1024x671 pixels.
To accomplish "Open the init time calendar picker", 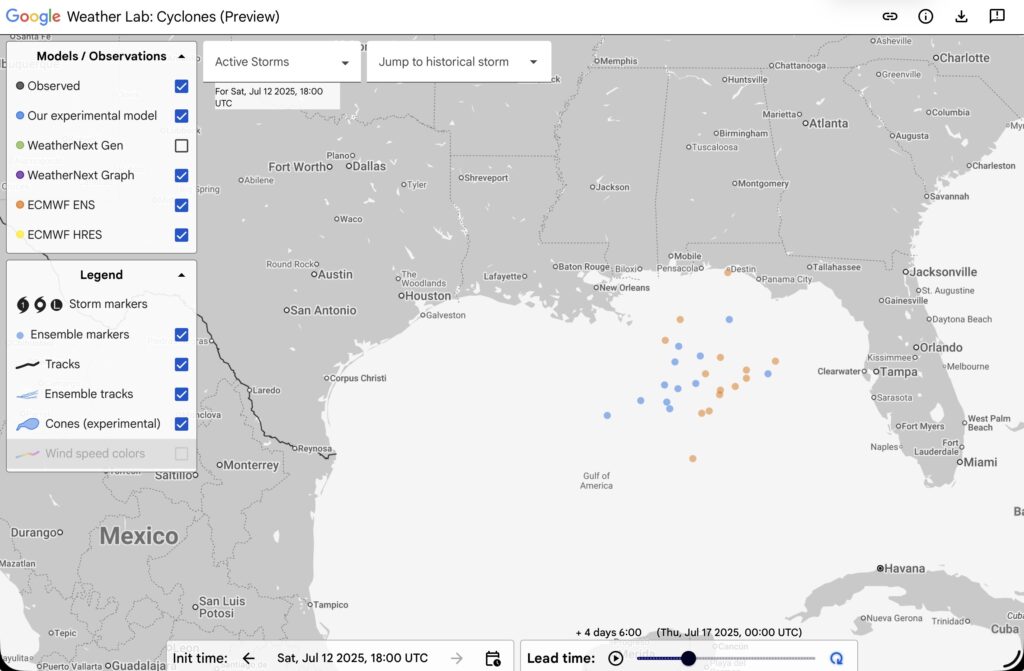I will pos(492,658).
